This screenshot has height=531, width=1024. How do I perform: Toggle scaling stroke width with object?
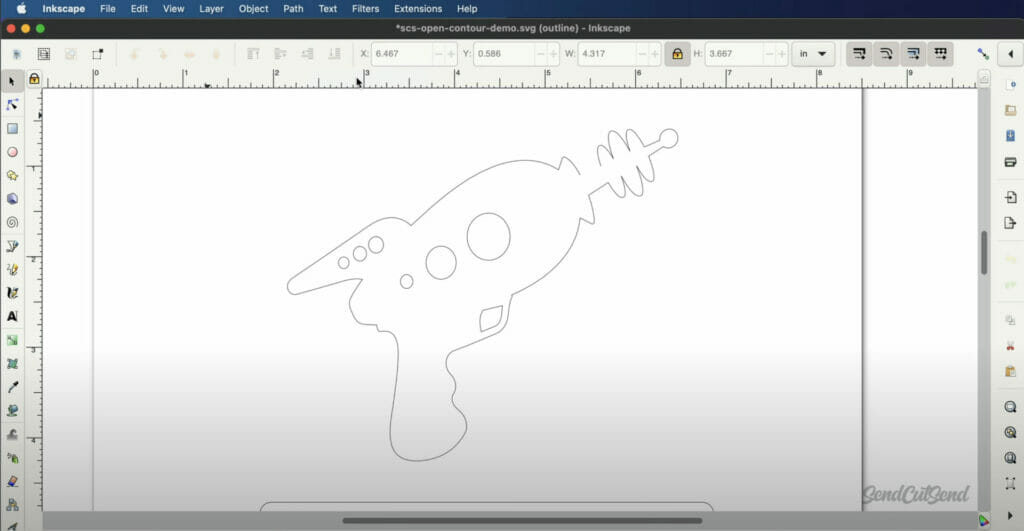coord(858,54)
